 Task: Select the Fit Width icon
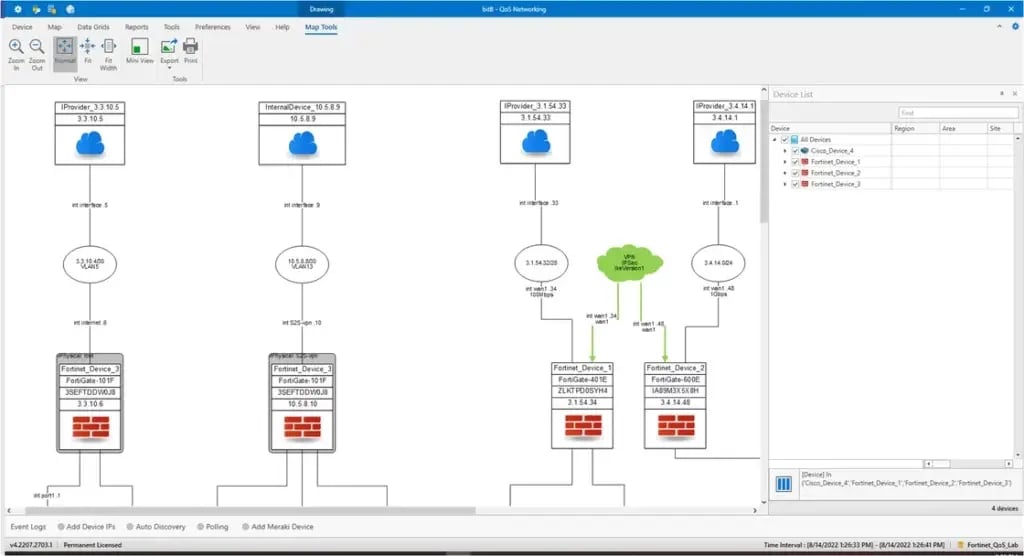pos(109,47)
